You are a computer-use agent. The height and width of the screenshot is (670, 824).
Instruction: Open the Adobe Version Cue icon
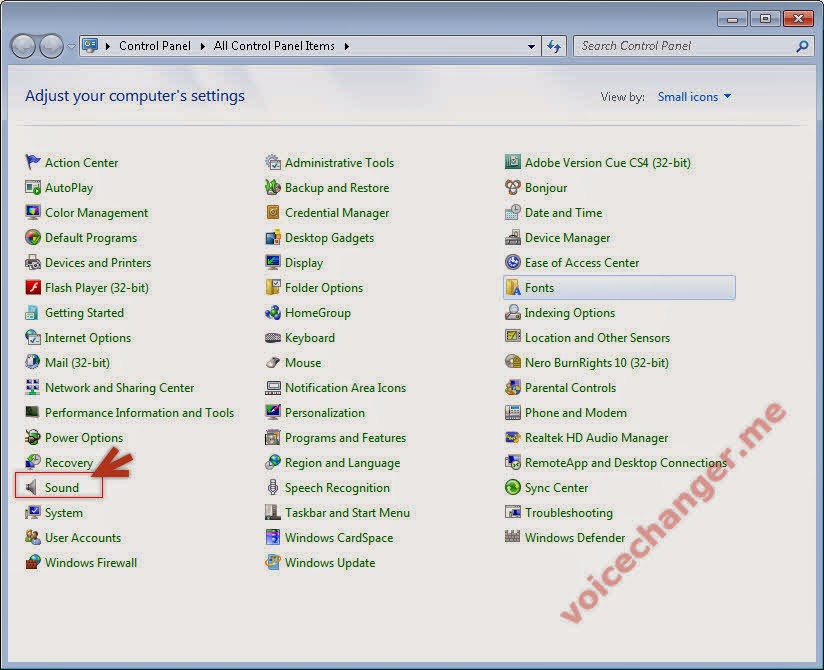tap(513, 162)
